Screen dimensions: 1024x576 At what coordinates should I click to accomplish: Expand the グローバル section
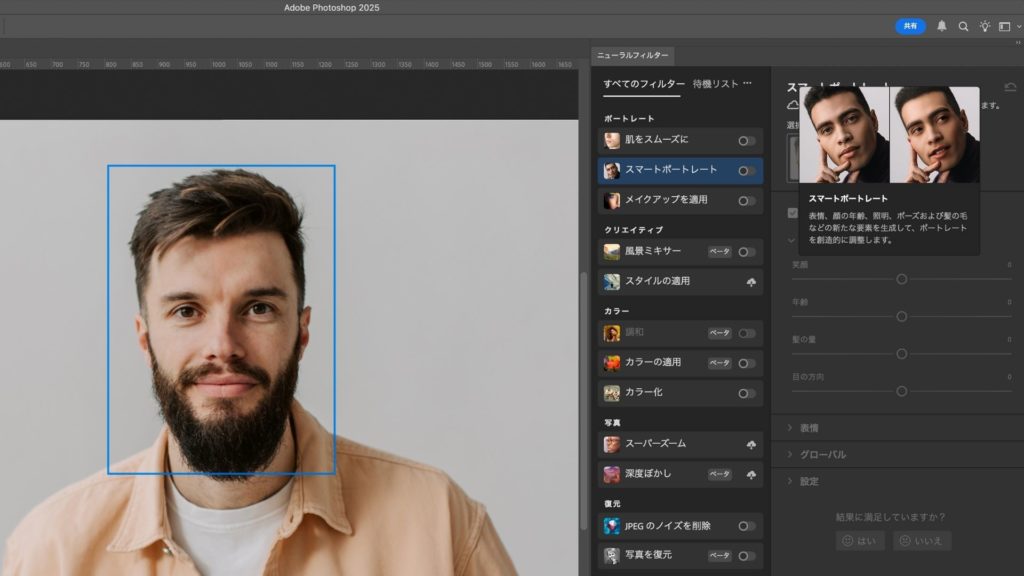coord(822,455)
